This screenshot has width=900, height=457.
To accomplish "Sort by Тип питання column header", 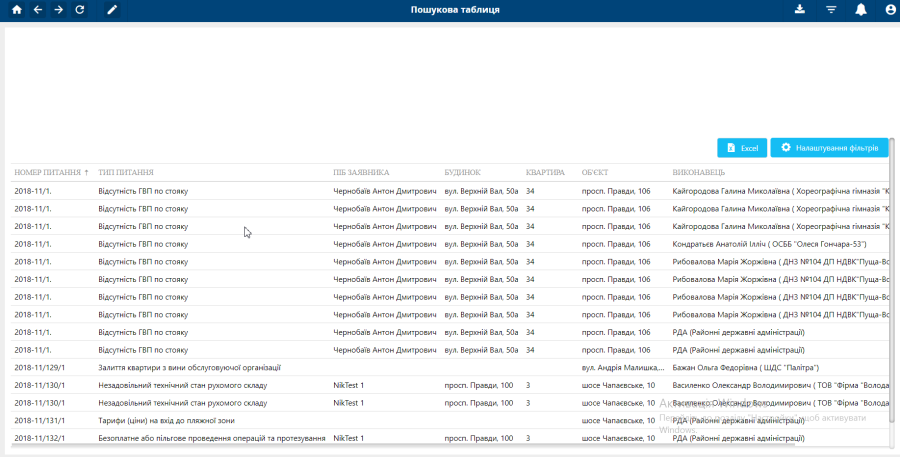I will point(126,172).
